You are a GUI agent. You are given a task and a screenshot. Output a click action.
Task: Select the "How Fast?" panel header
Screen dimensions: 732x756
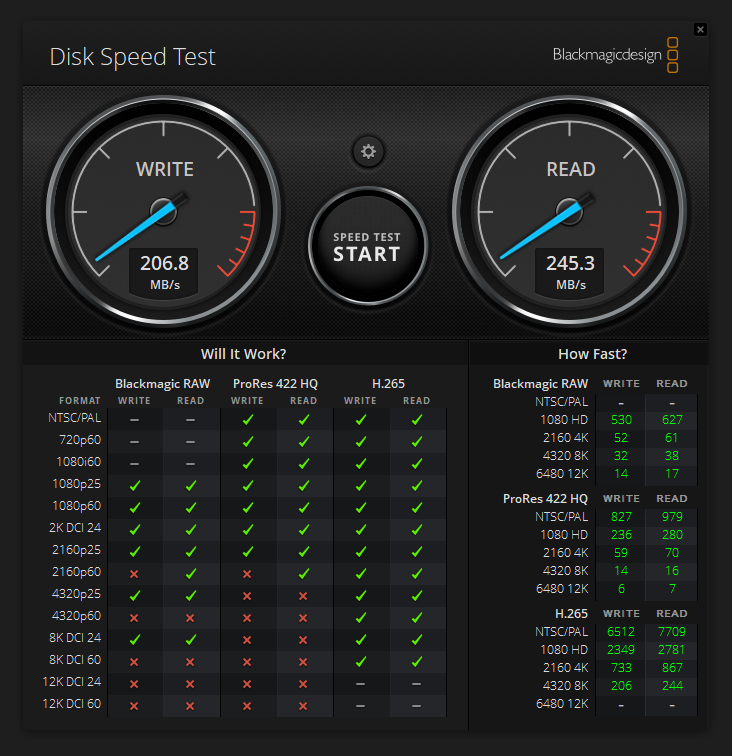click(x=592, y=354)
